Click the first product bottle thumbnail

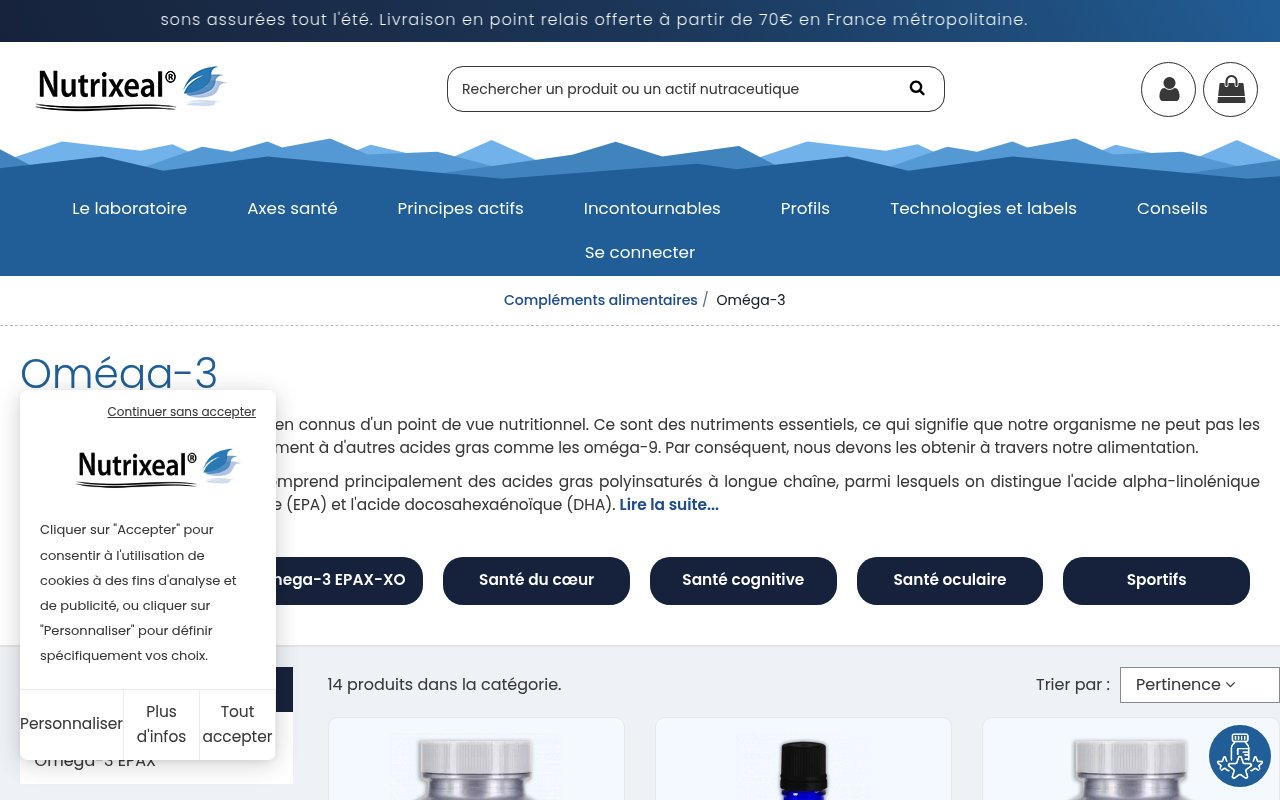(x=476, y=760)
